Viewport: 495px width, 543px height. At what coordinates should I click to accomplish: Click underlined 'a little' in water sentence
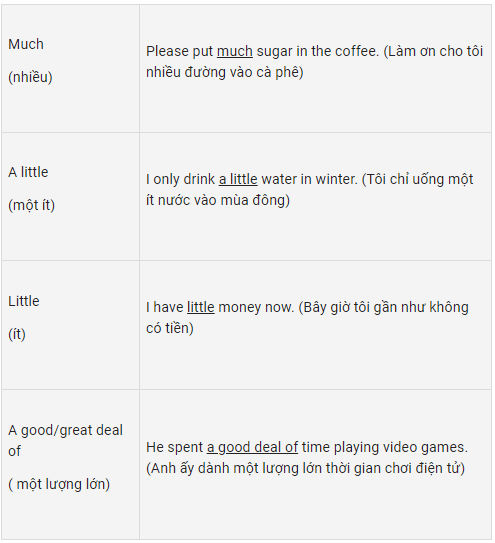tap(238, 179)
